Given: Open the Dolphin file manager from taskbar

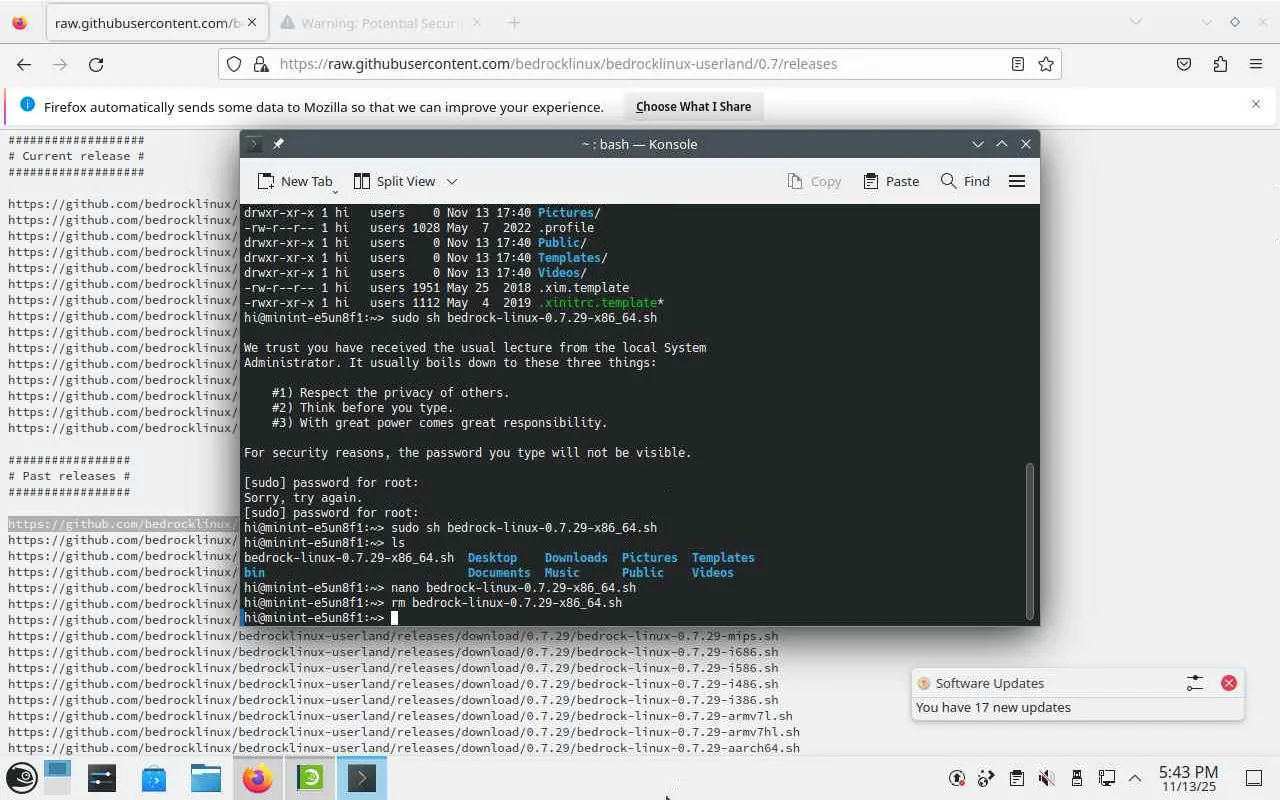Looking at the screenshot, I should pyautogui.click(x=206, y=778).
